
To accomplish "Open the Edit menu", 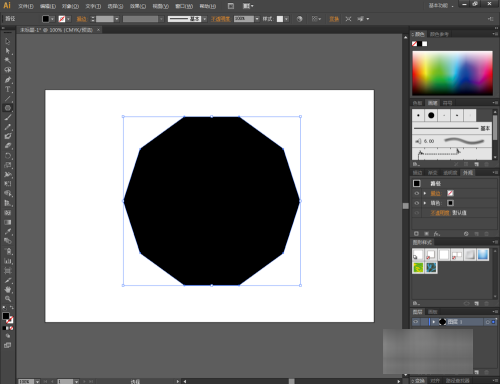I will (x=48, y=6).
